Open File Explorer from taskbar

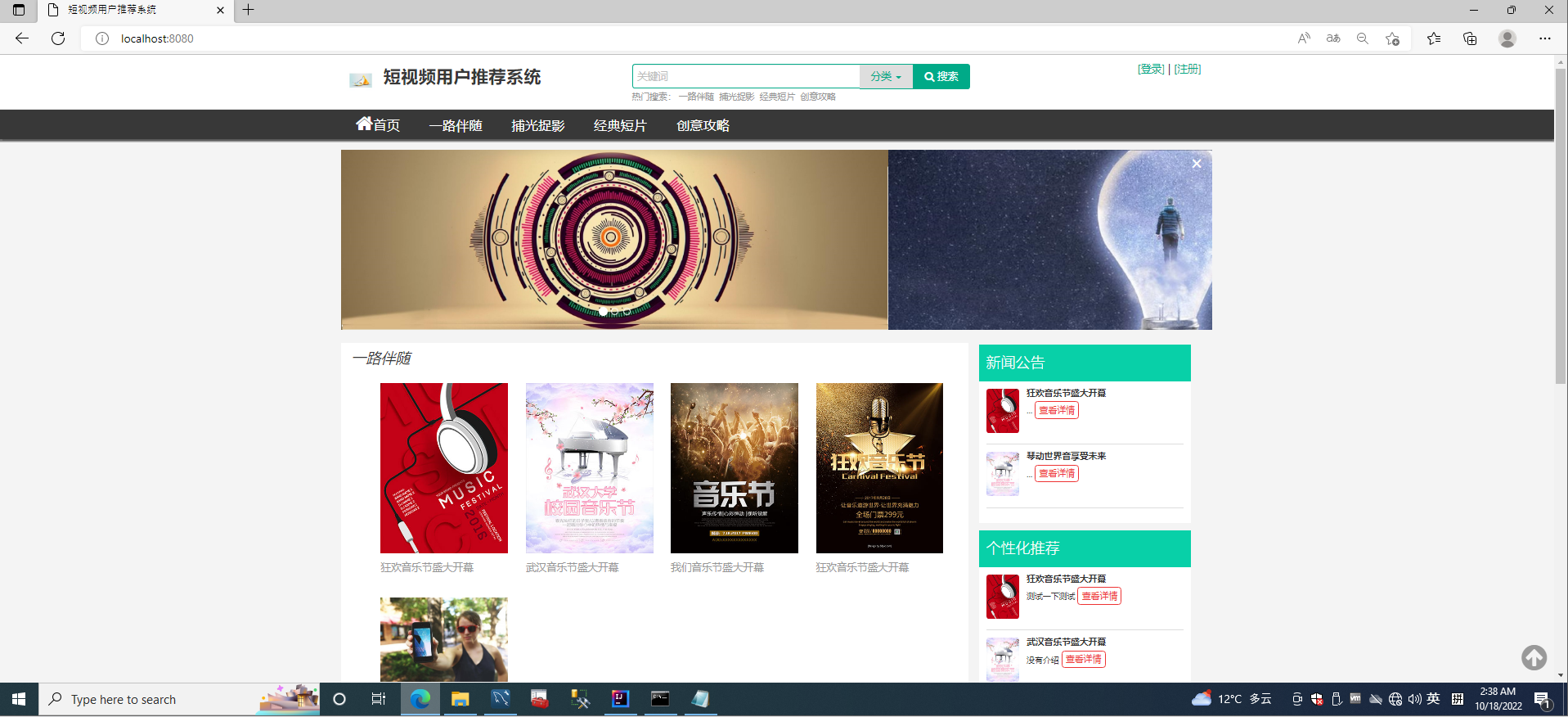click(460, 699)
